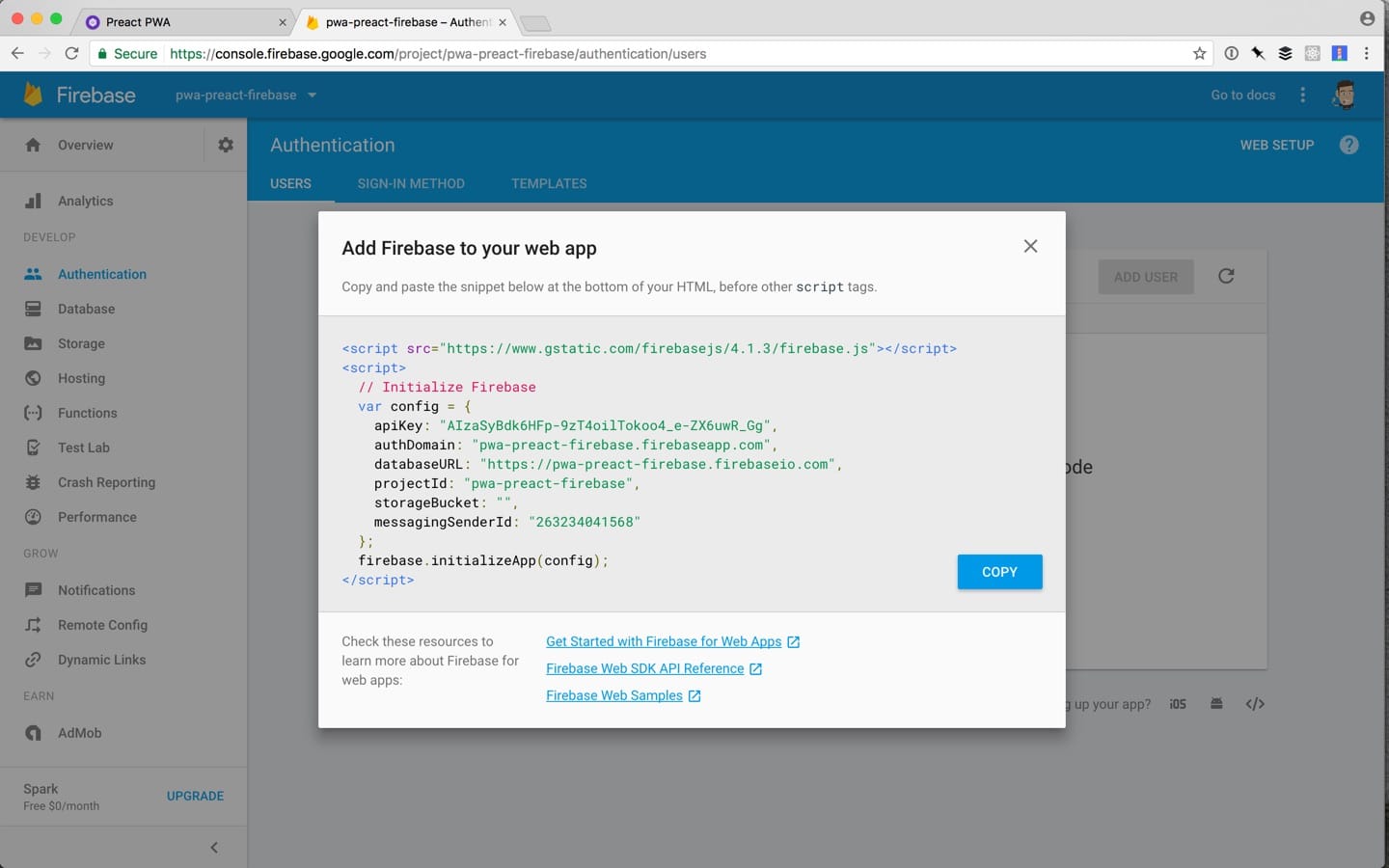The image size is (1389, 868).
Task: Bookmark page with the star icon
Action: 1199,53
